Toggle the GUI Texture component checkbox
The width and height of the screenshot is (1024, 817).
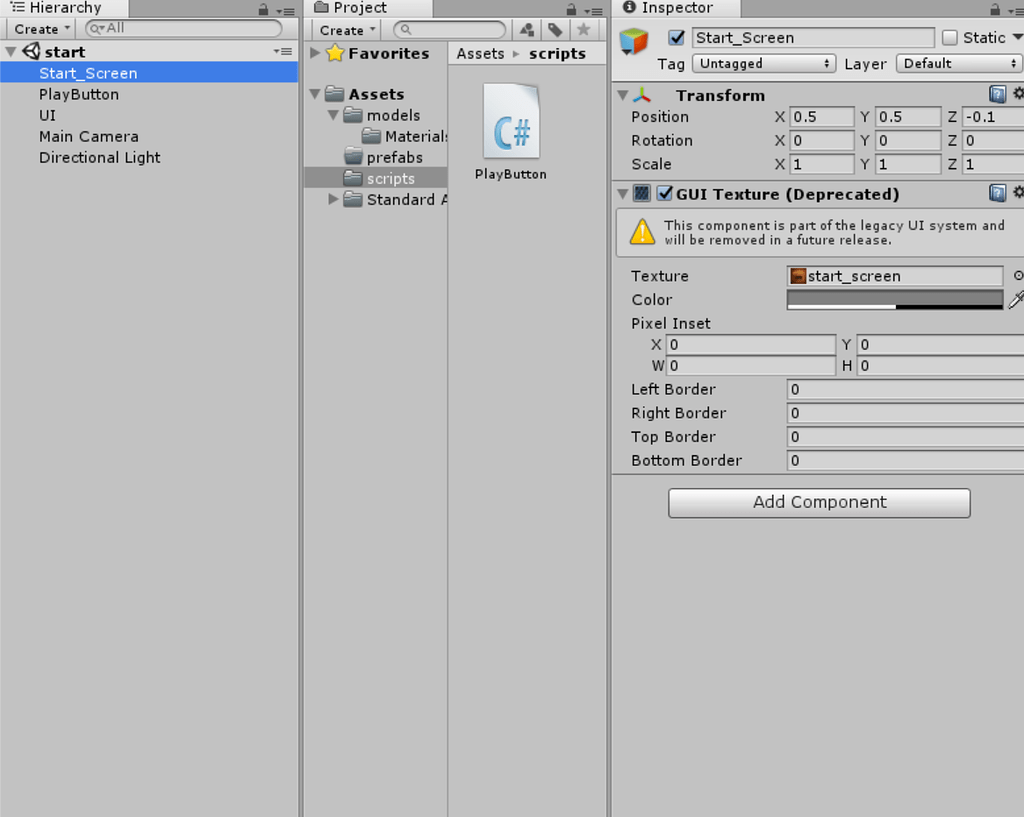point(666,193)
